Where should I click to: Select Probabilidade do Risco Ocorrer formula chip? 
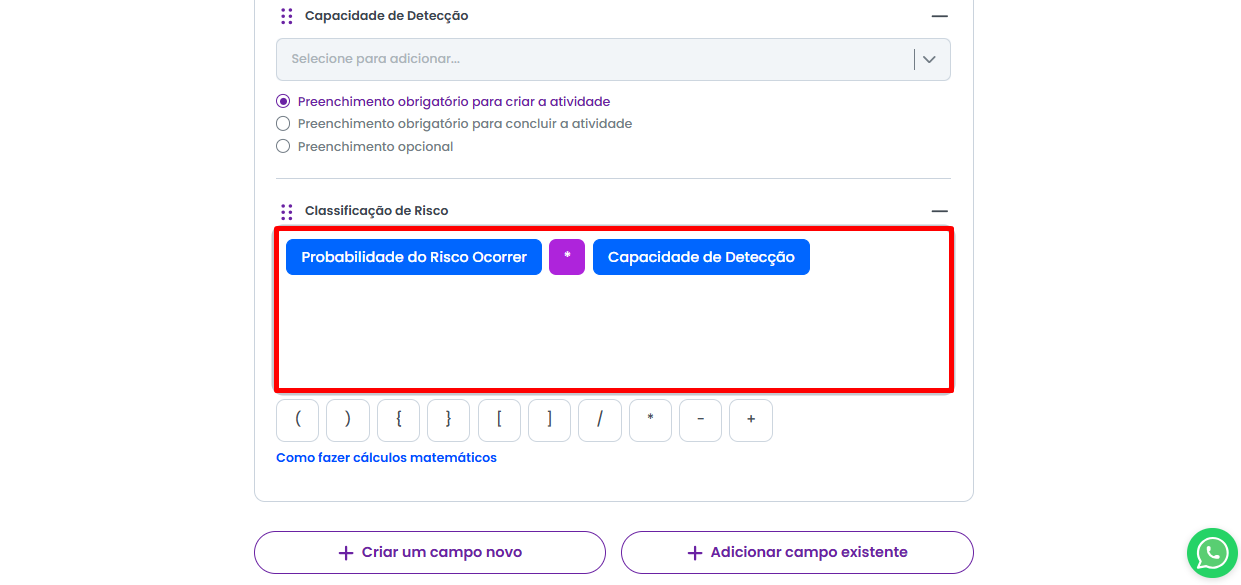[x=414, y=257]
